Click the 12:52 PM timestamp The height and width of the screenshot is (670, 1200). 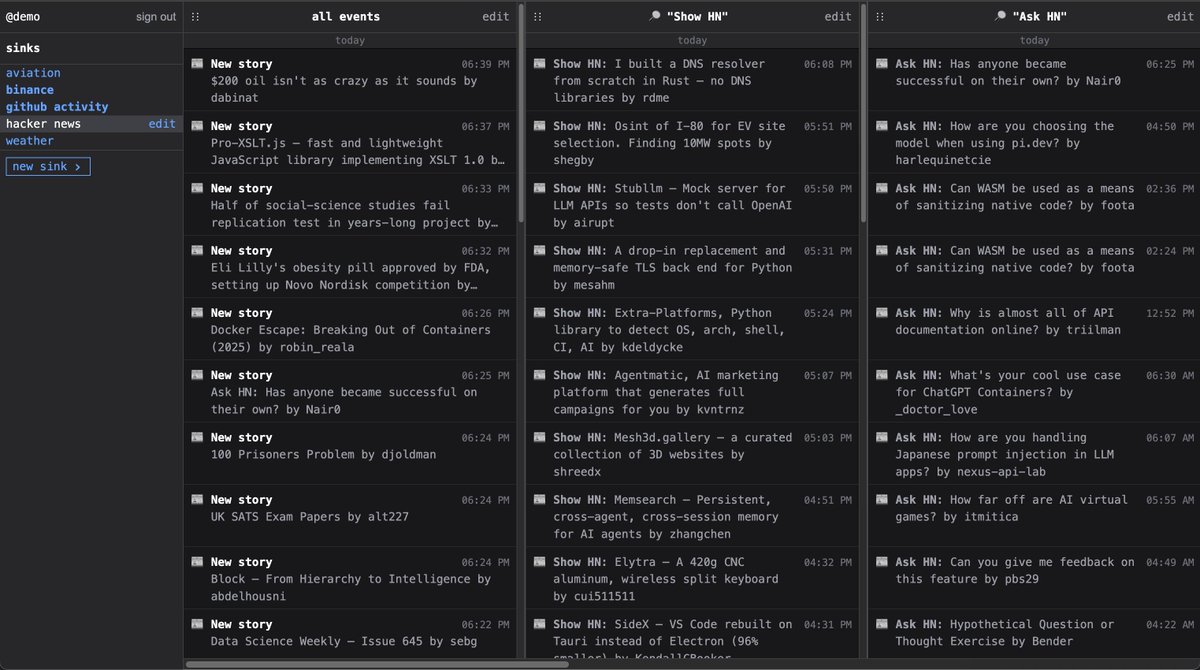[1170, 313]
